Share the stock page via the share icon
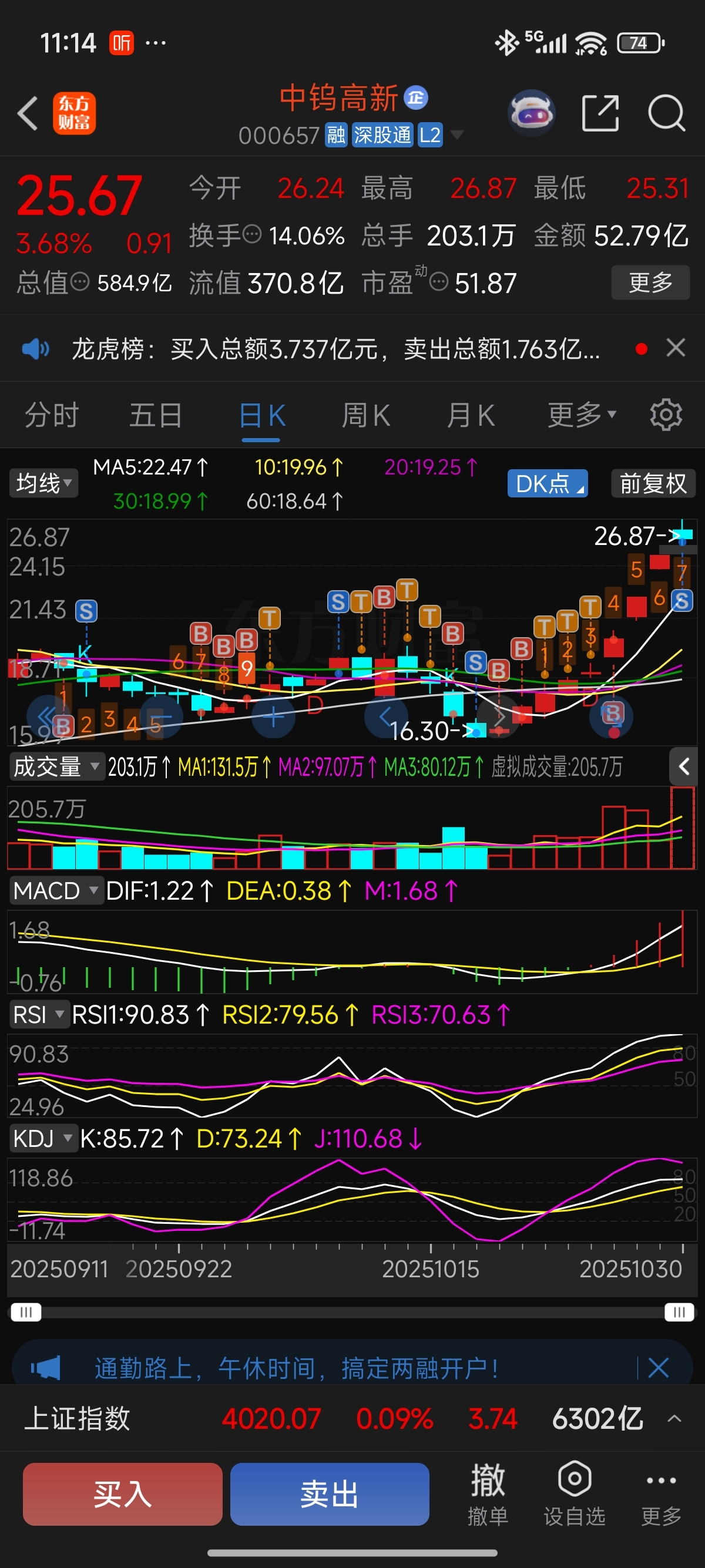This screenshot has width=705, height=1568. click(x=600, y=113)
